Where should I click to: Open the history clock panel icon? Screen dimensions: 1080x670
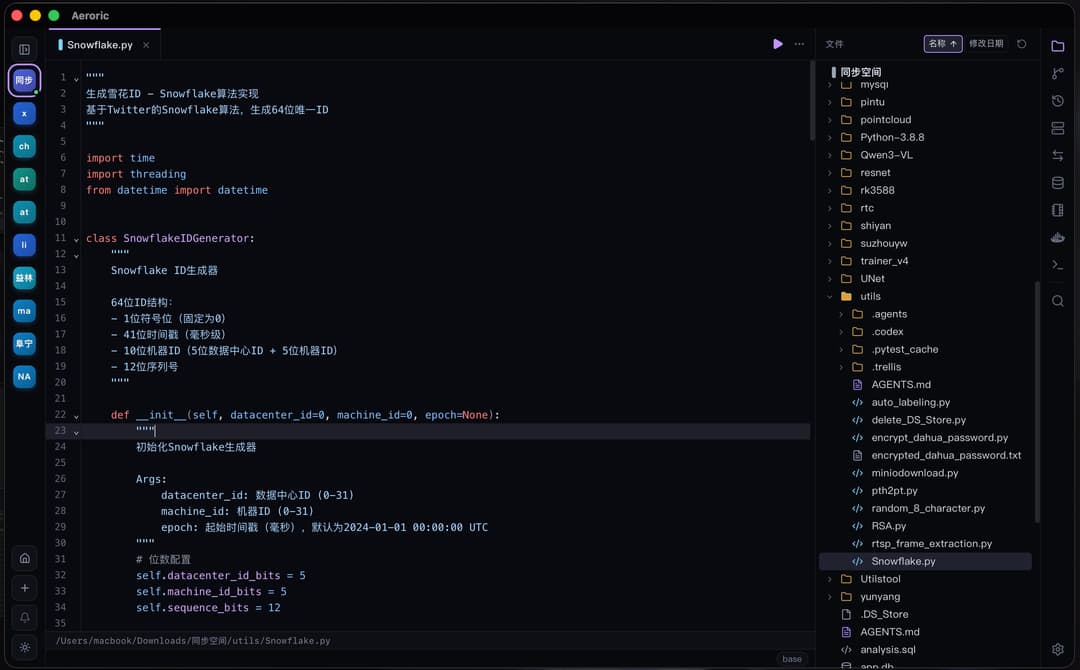click(x=1057, y=101)
